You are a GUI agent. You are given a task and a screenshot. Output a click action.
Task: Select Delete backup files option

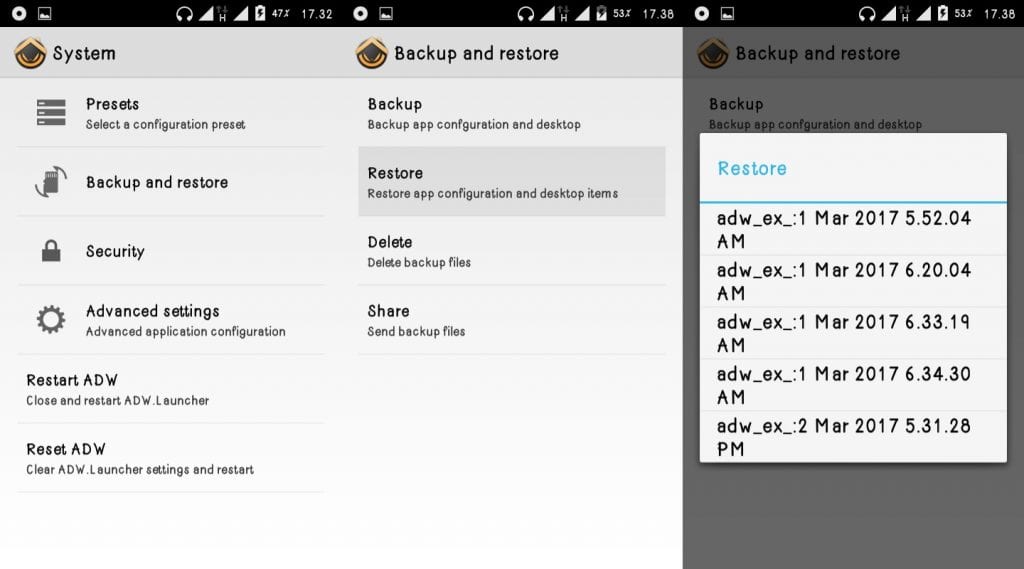pos(511,251)
